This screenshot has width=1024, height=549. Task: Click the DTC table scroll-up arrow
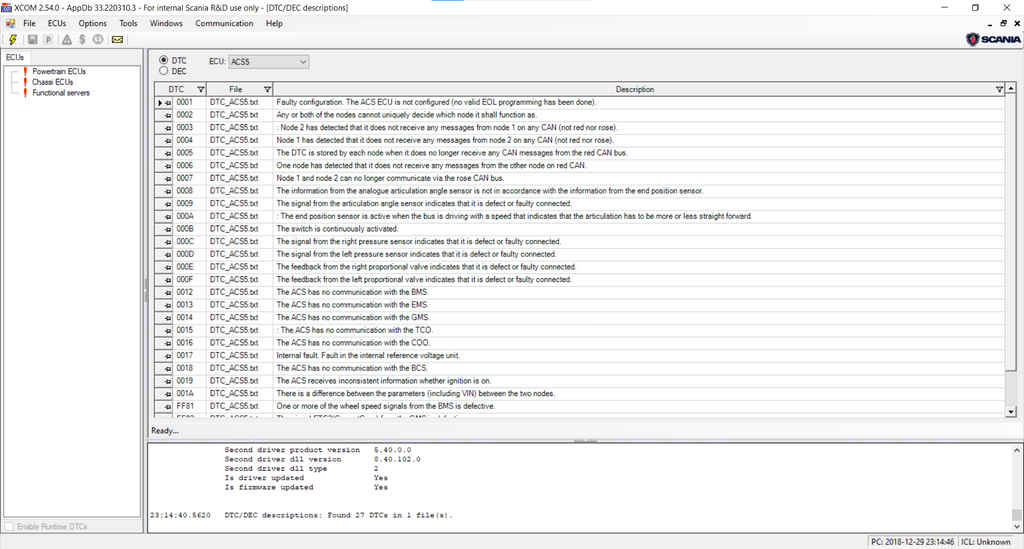(1011, 88)
